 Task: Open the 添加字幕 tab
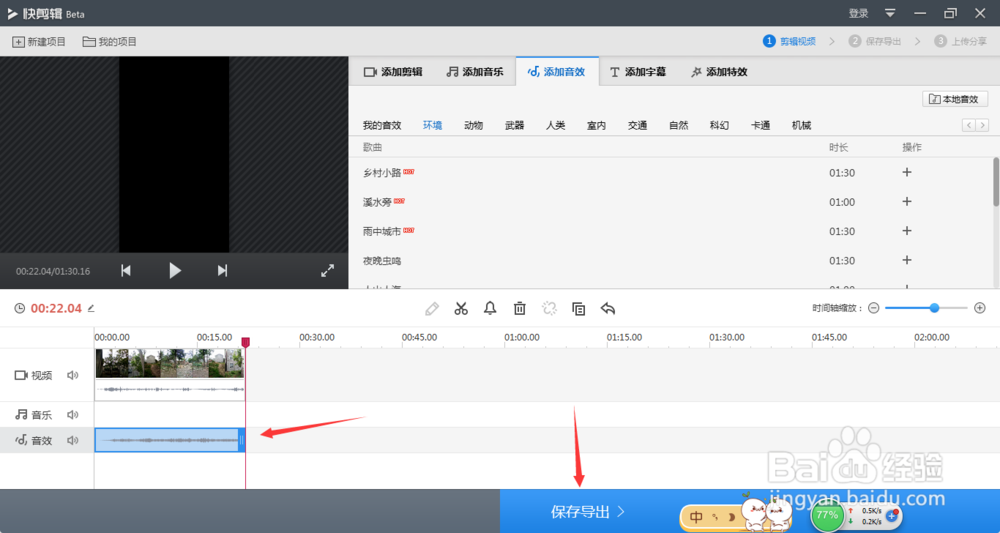coord(638,72)
